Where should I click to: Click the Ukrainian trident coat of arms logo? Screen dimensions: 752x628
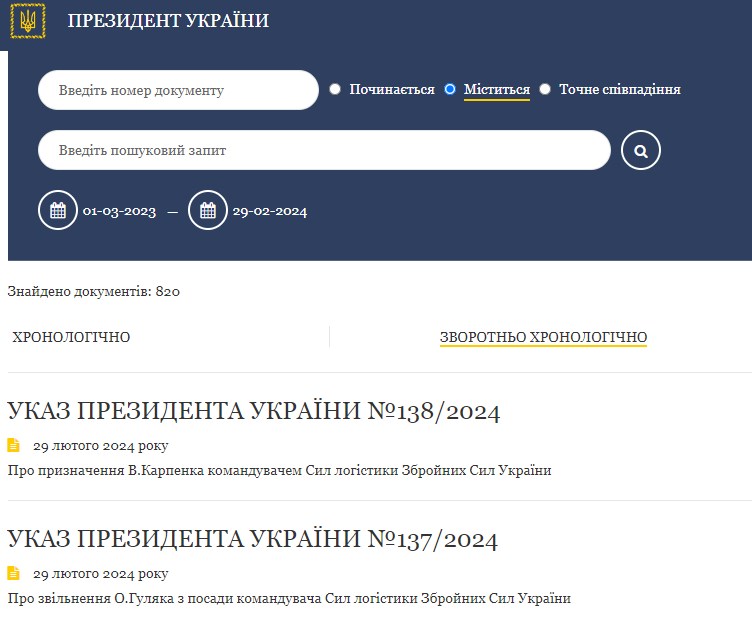[x=28, y=21]
